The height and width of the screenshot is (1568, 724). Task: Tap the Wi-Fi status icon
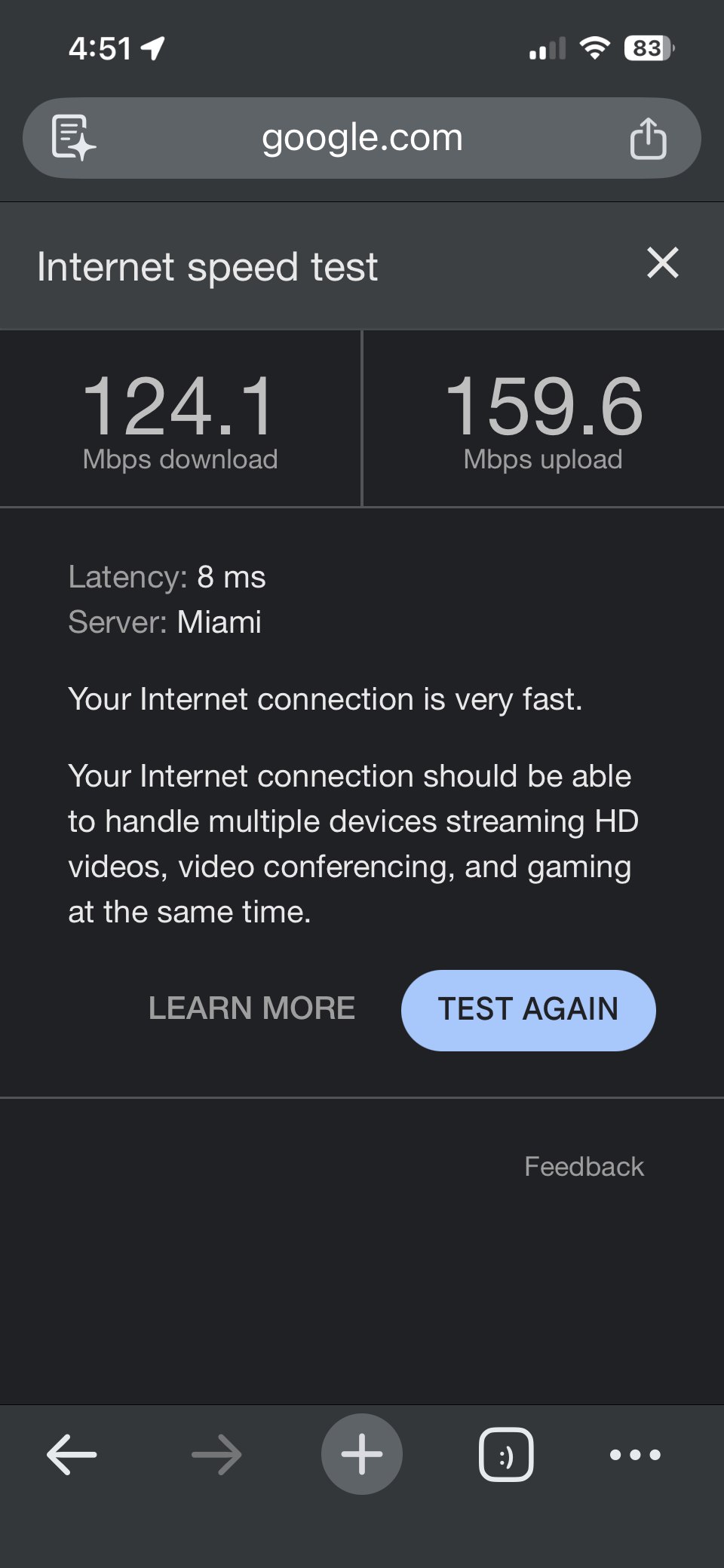(595, 49)
